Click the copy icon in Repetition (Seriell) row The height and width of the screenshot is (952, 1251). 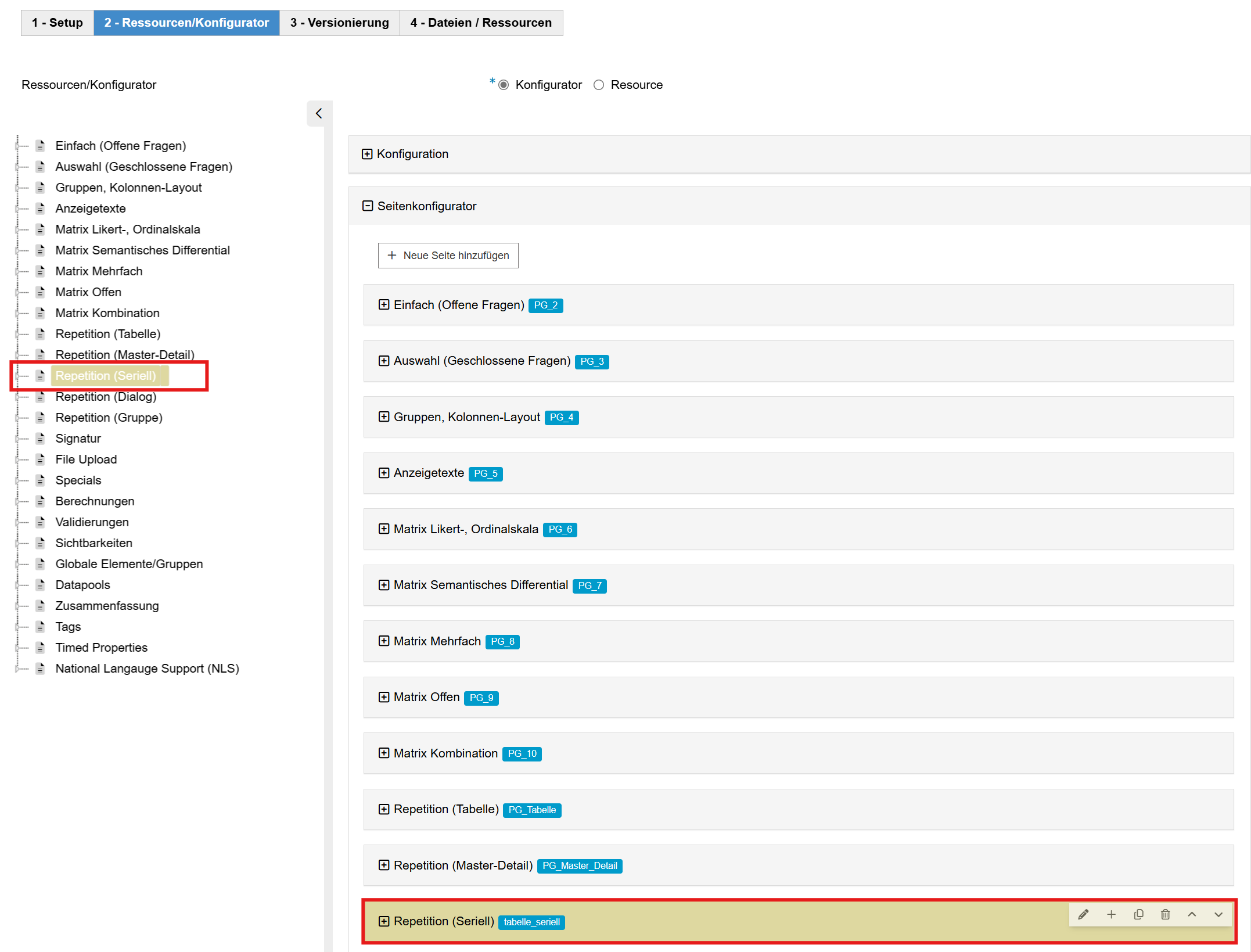coord(1138,915)
